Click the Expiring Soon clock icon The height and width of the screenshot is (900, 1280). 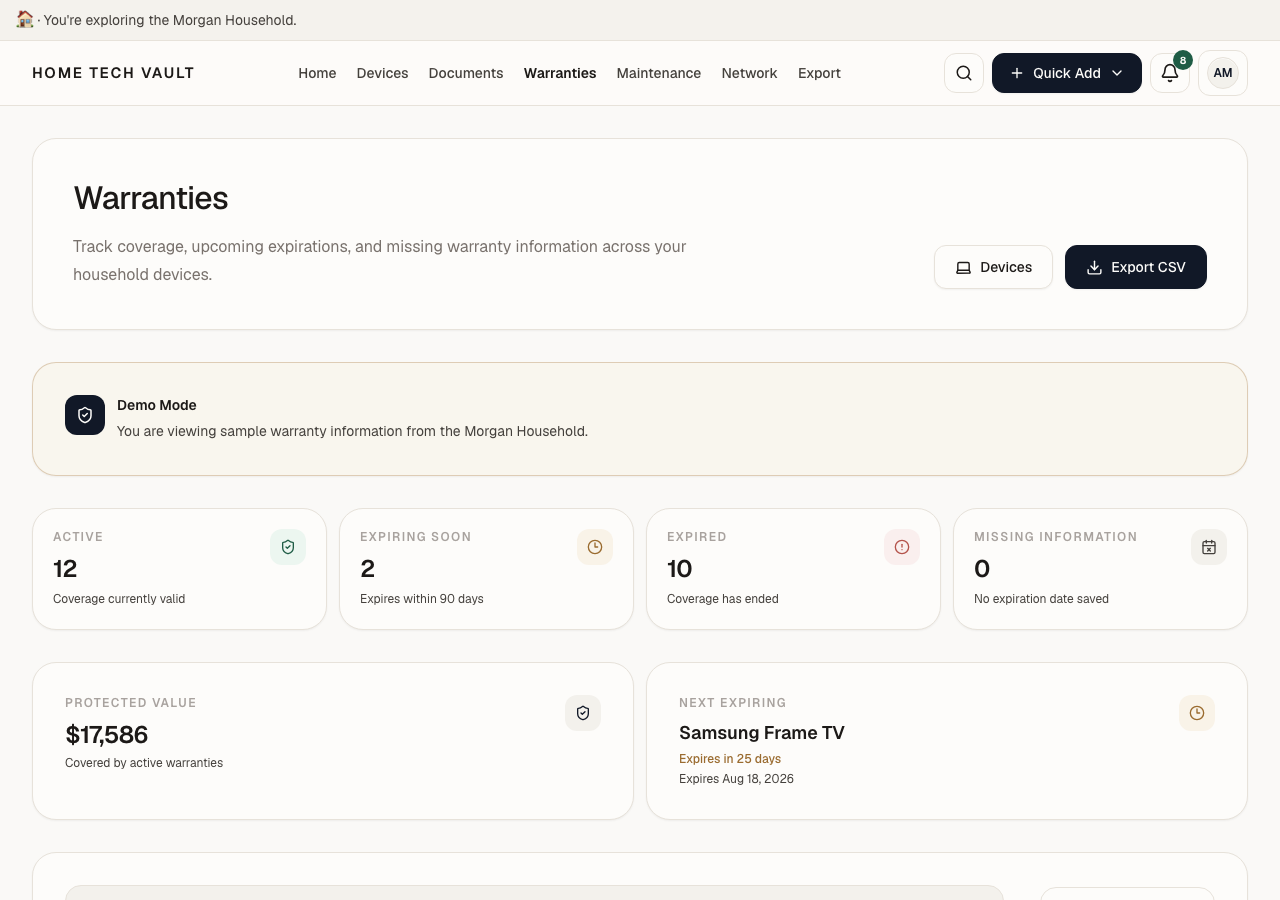pyautogui.click(x=595, y=547)
